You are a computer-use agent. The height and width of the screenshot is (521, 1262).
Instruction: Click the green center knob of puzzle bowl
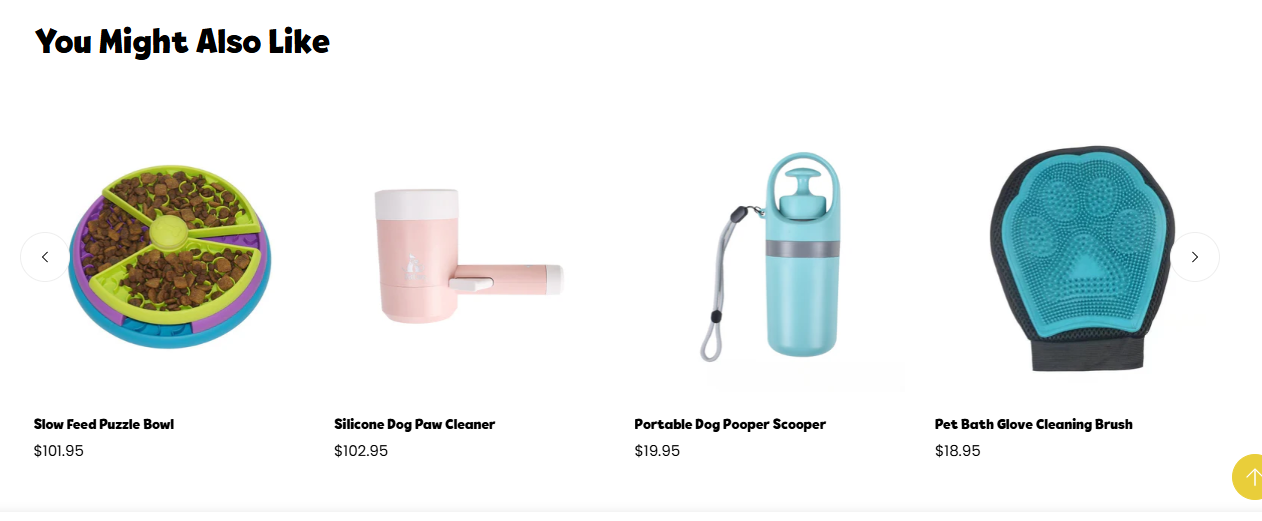[166, 232]
